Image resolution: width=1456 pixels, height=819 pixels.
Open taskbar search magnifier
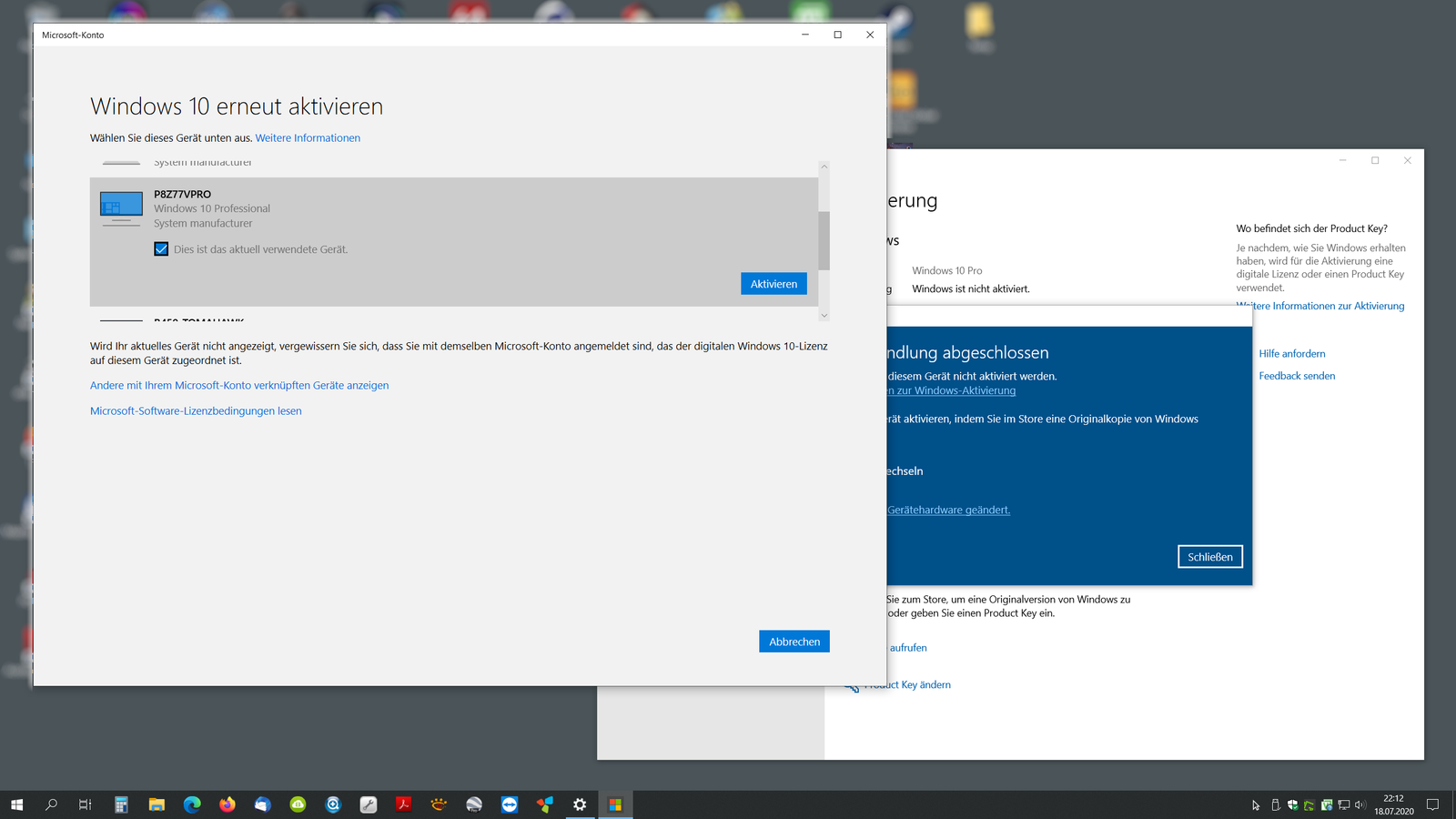(51, 804)
